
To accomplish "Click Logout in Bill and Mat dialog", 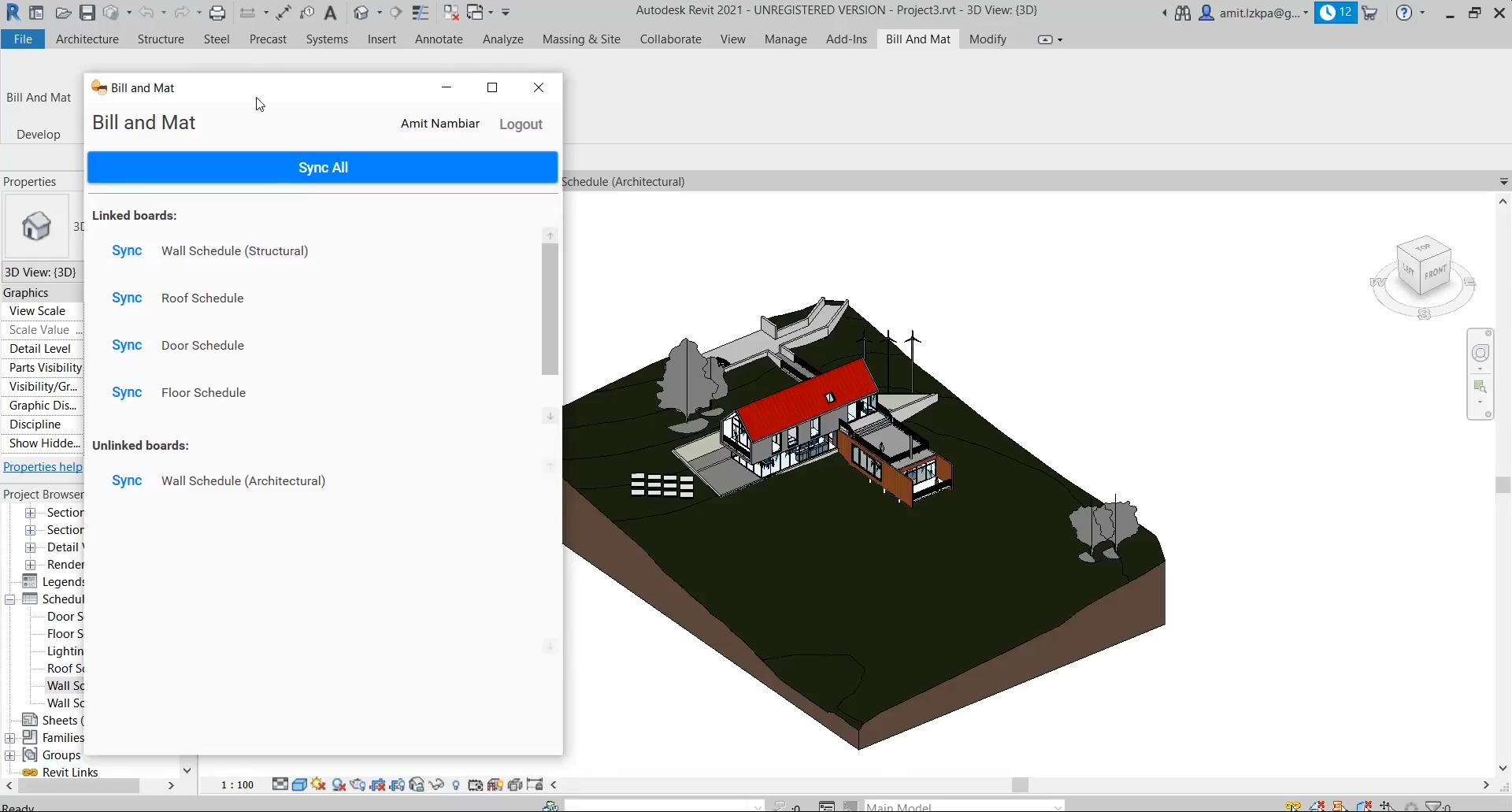I will tap(521, 124).
